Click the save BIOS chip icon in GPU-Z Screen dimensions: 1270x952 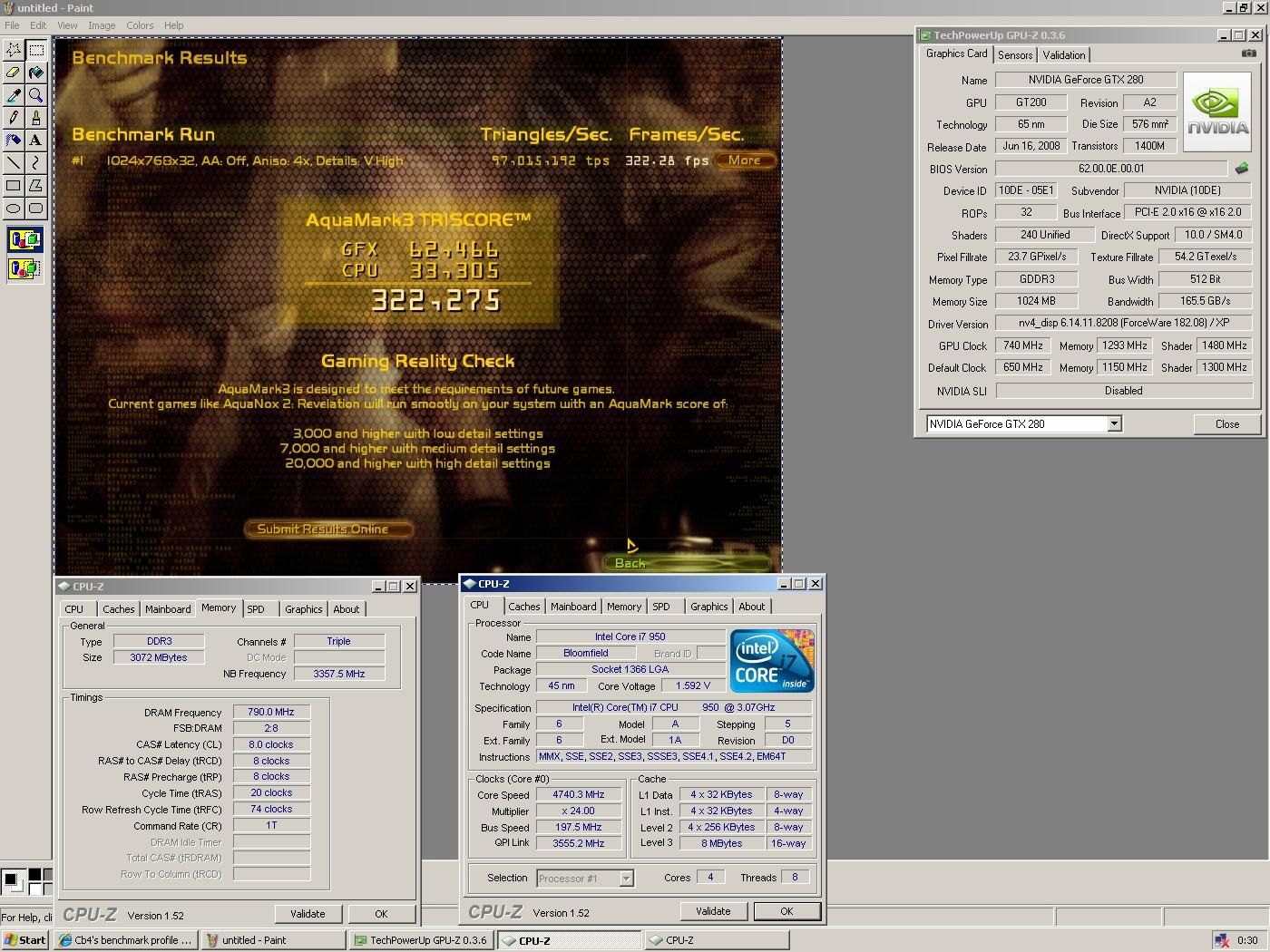1242,169
